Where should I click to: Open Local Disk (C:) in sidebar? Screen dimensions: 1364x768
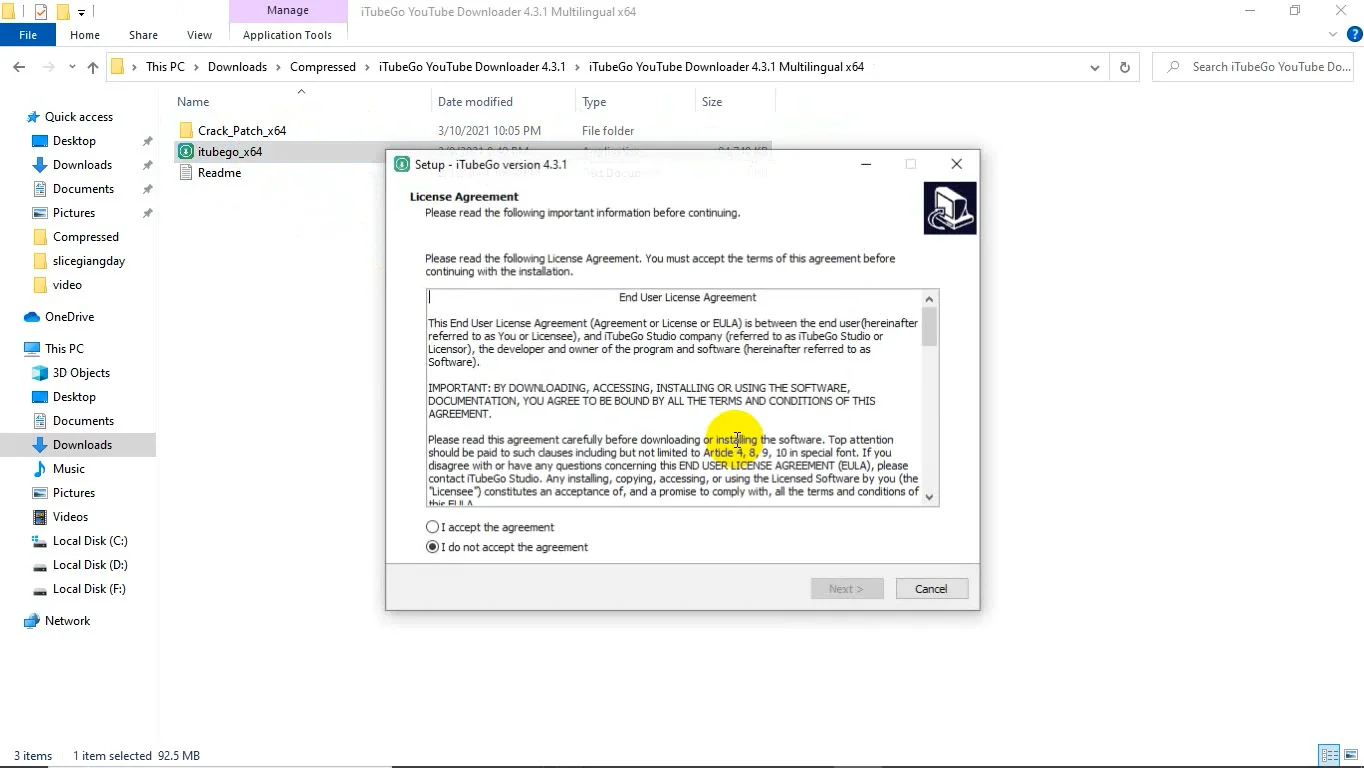pyautogui.click(x=90, y=541)
